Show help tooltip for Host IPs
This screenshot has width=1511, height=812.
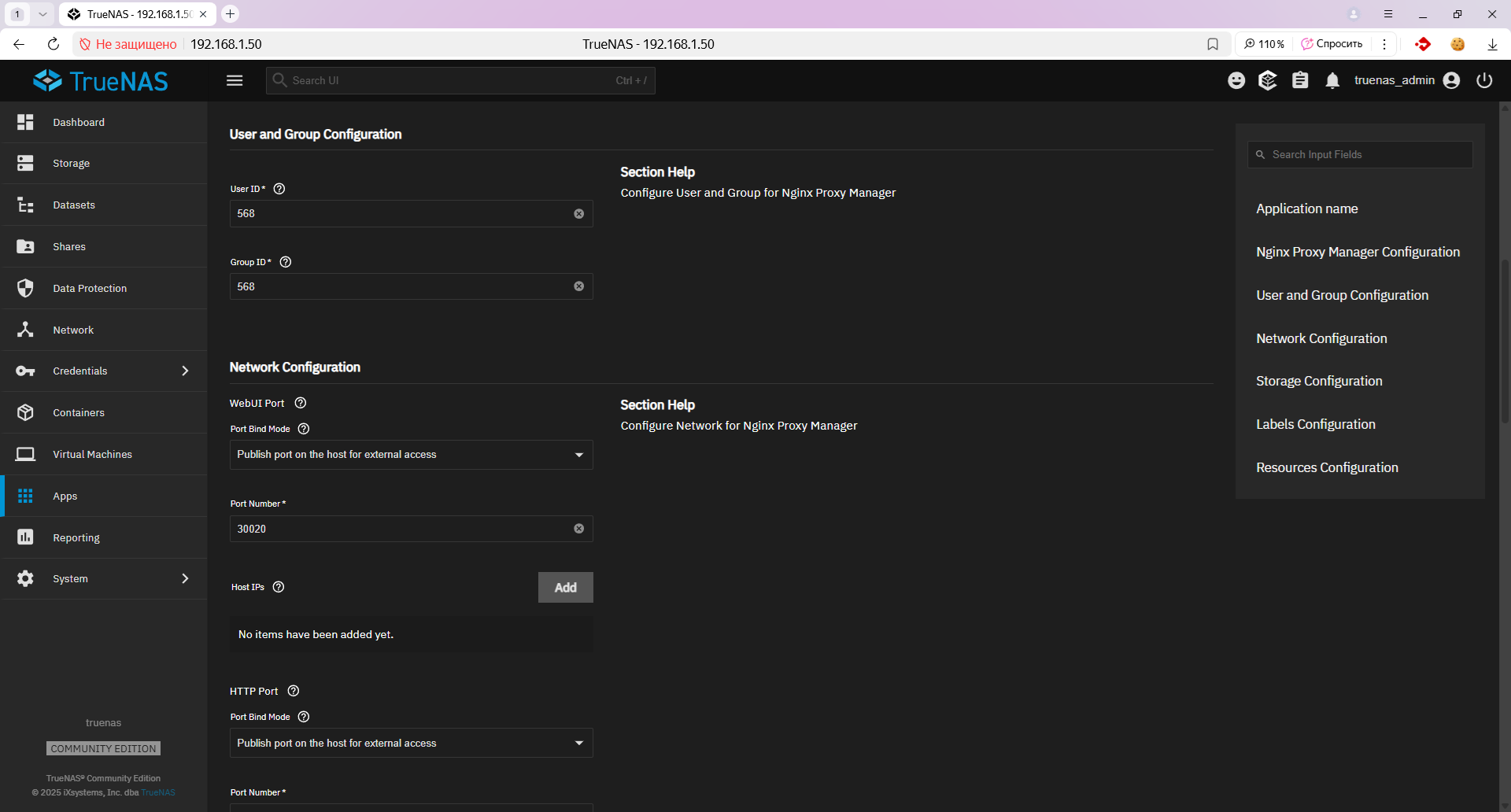pyautogui.click(x=279, y=587)
